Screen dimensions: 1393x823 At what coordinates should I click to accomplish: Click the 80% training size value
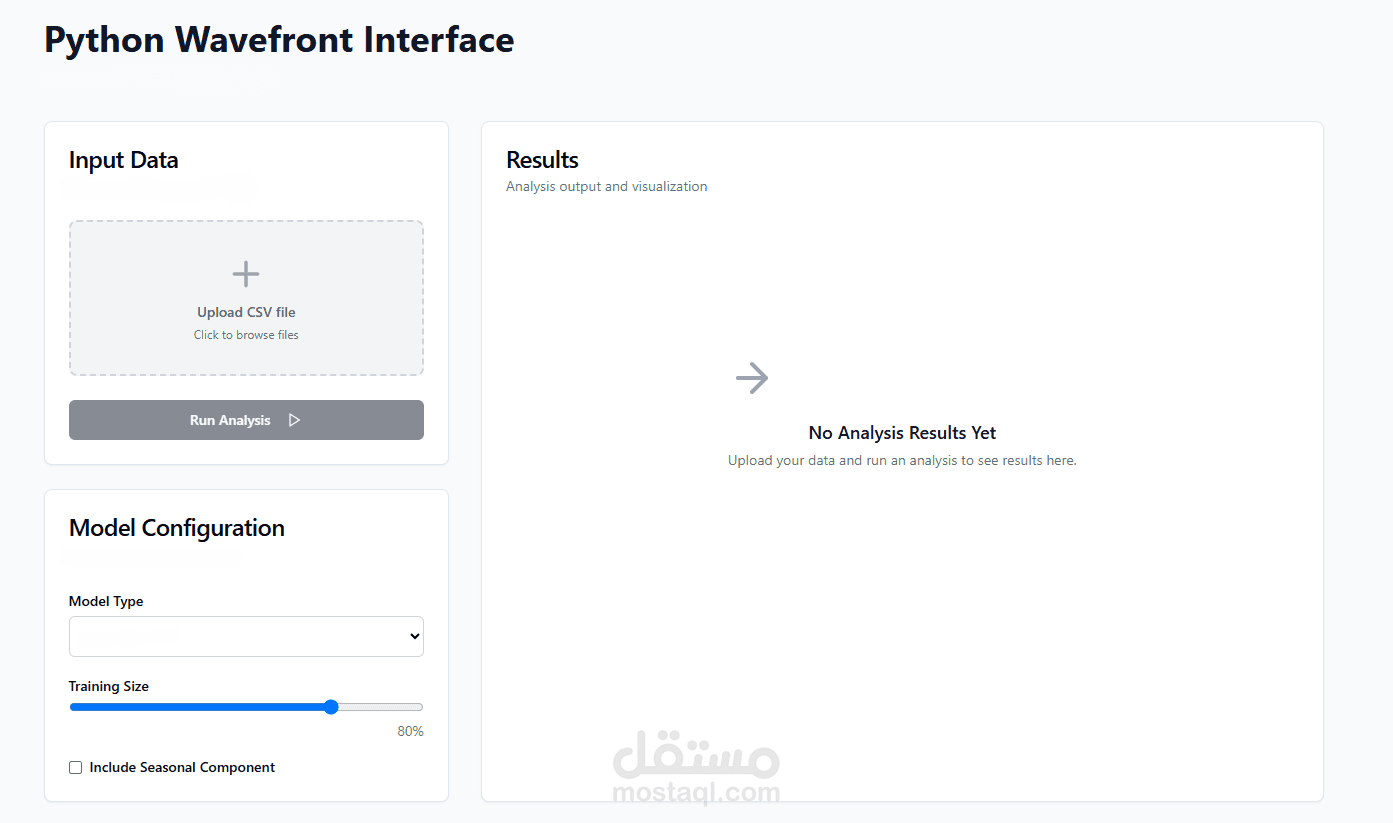(x=410, y=731)
